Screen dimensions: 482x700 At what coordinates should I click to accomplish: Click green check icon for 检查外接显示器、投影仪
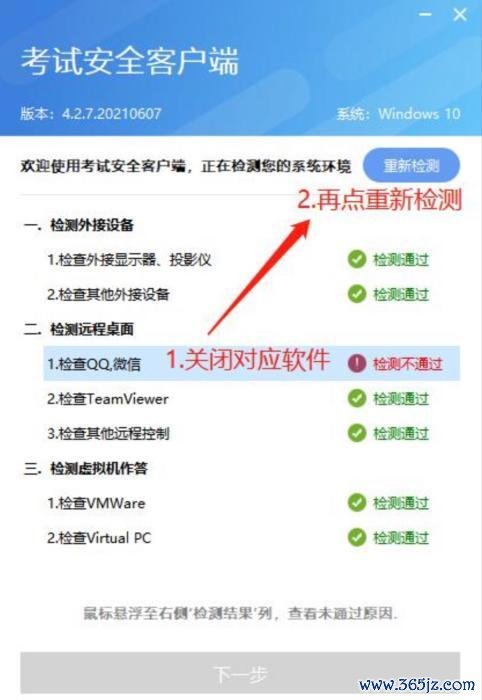coord(357,259)
